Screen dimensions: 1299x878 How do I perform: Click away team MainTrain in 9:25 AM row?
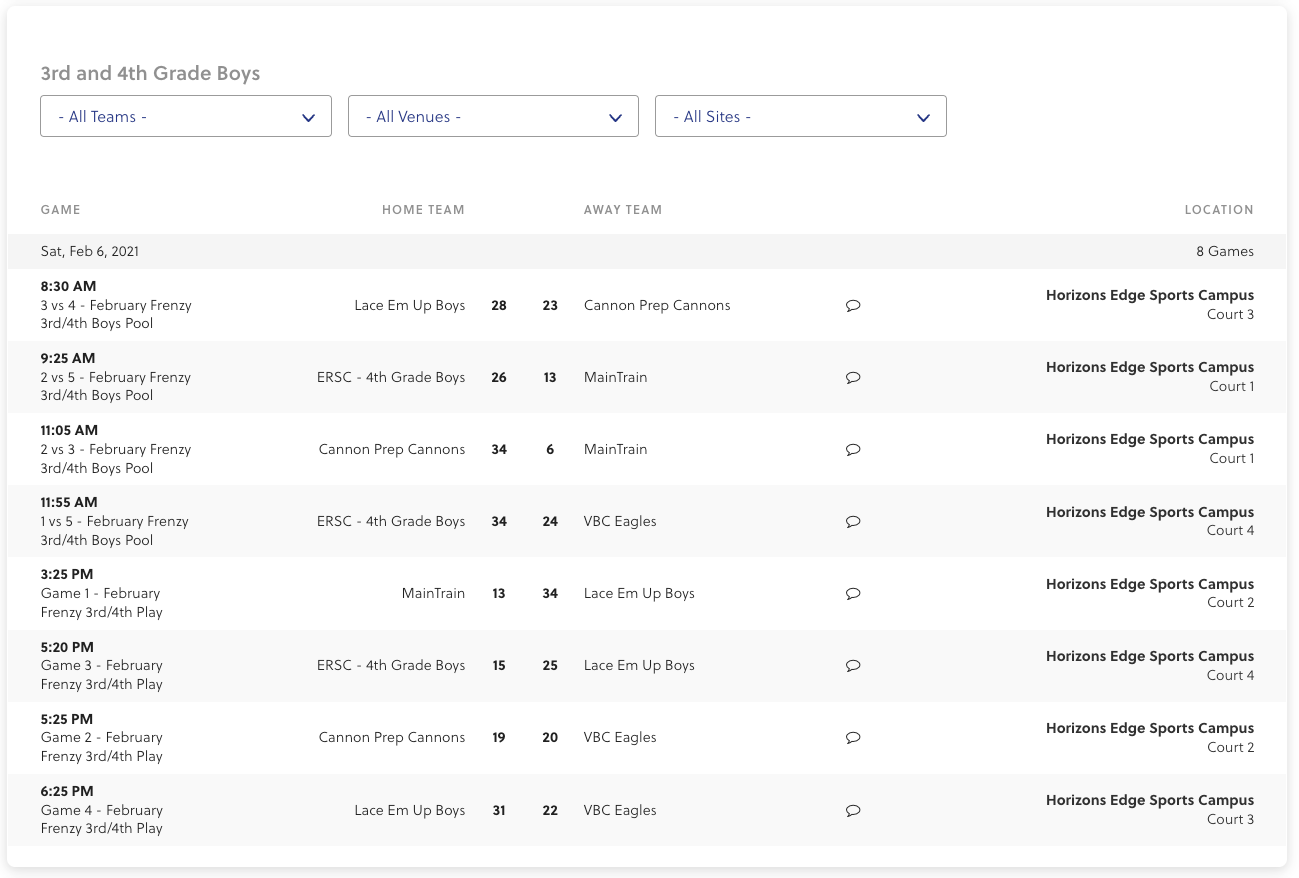point(615,377)
